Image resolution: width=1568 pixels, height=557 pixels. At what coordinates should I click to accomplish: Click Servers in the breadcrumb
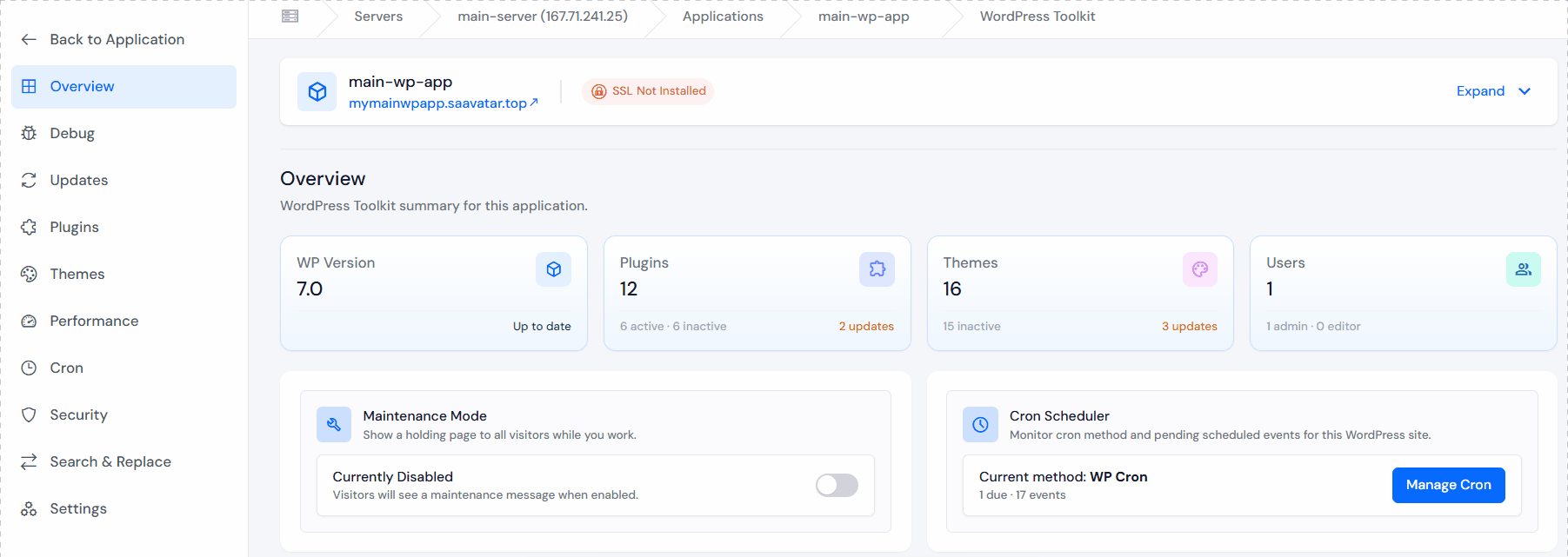point(378,17)
